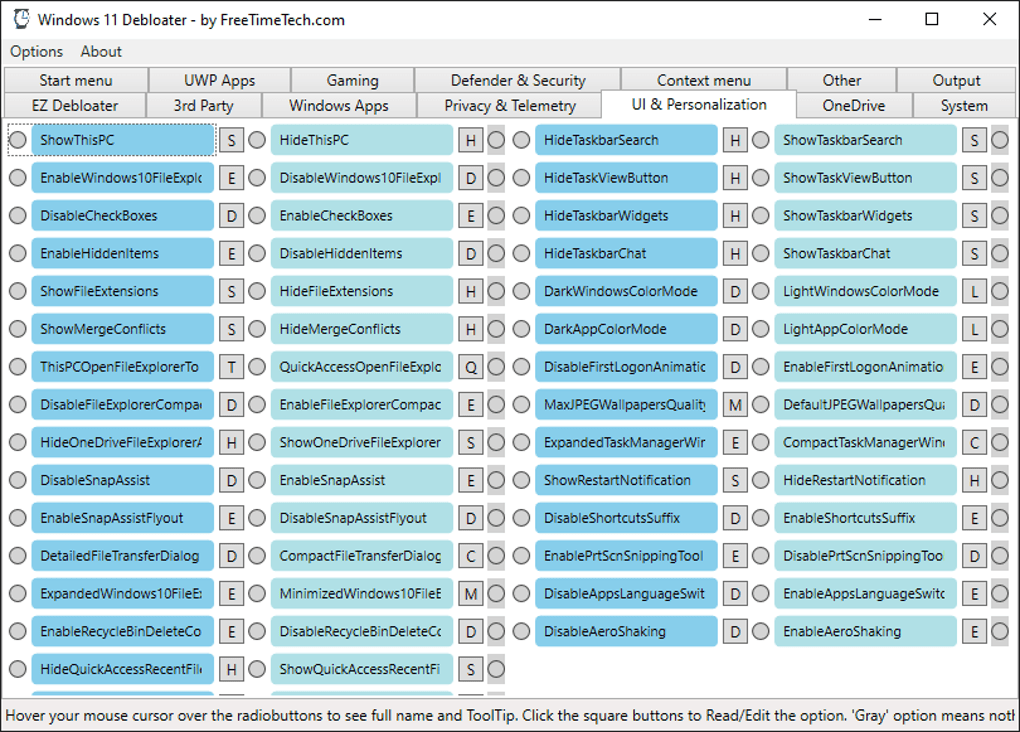Choose the HideRestartNotification radio button
Screen dimensions: 1020x732
coord(761,480)
